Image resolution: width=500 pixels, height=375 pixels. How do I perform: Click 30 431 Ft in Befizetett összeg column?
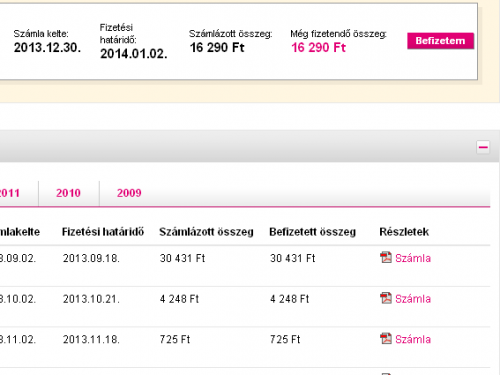293,258
